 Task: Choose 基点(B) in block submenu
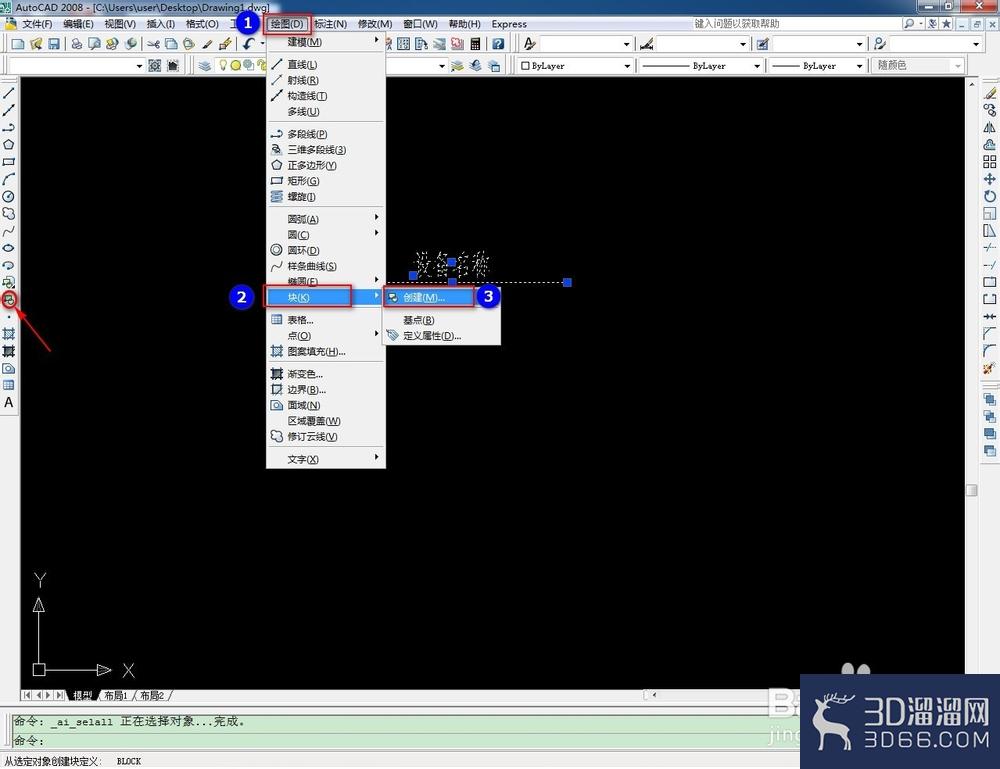click(441, 320)
